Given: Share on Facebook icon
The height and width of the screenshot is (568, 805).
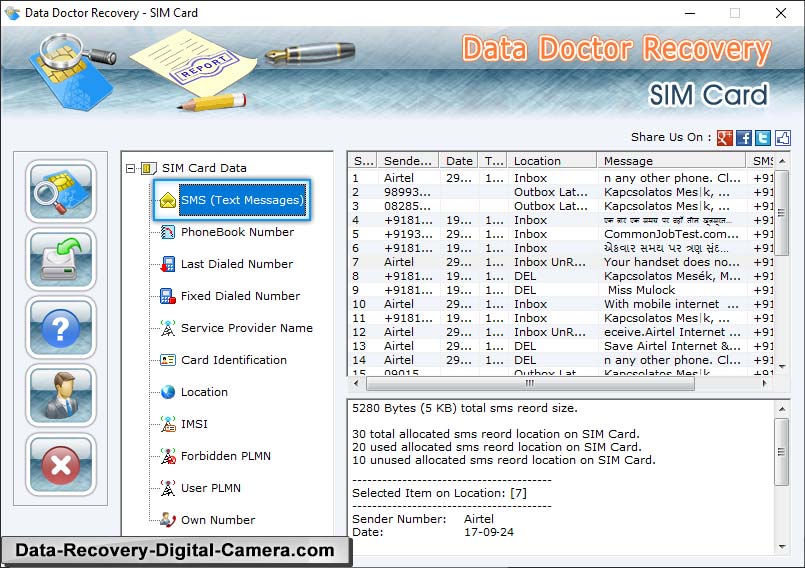Looking at the screenshot, I should pyautogui.click(x=744, y=138).
